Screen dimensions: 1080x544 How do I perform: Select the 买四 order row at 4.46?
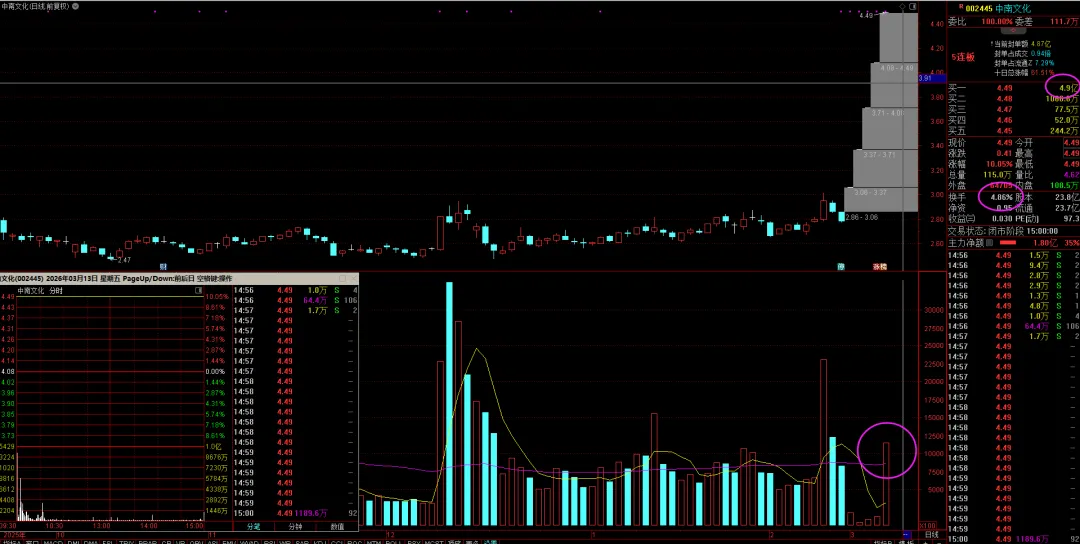click(1014, 121)
